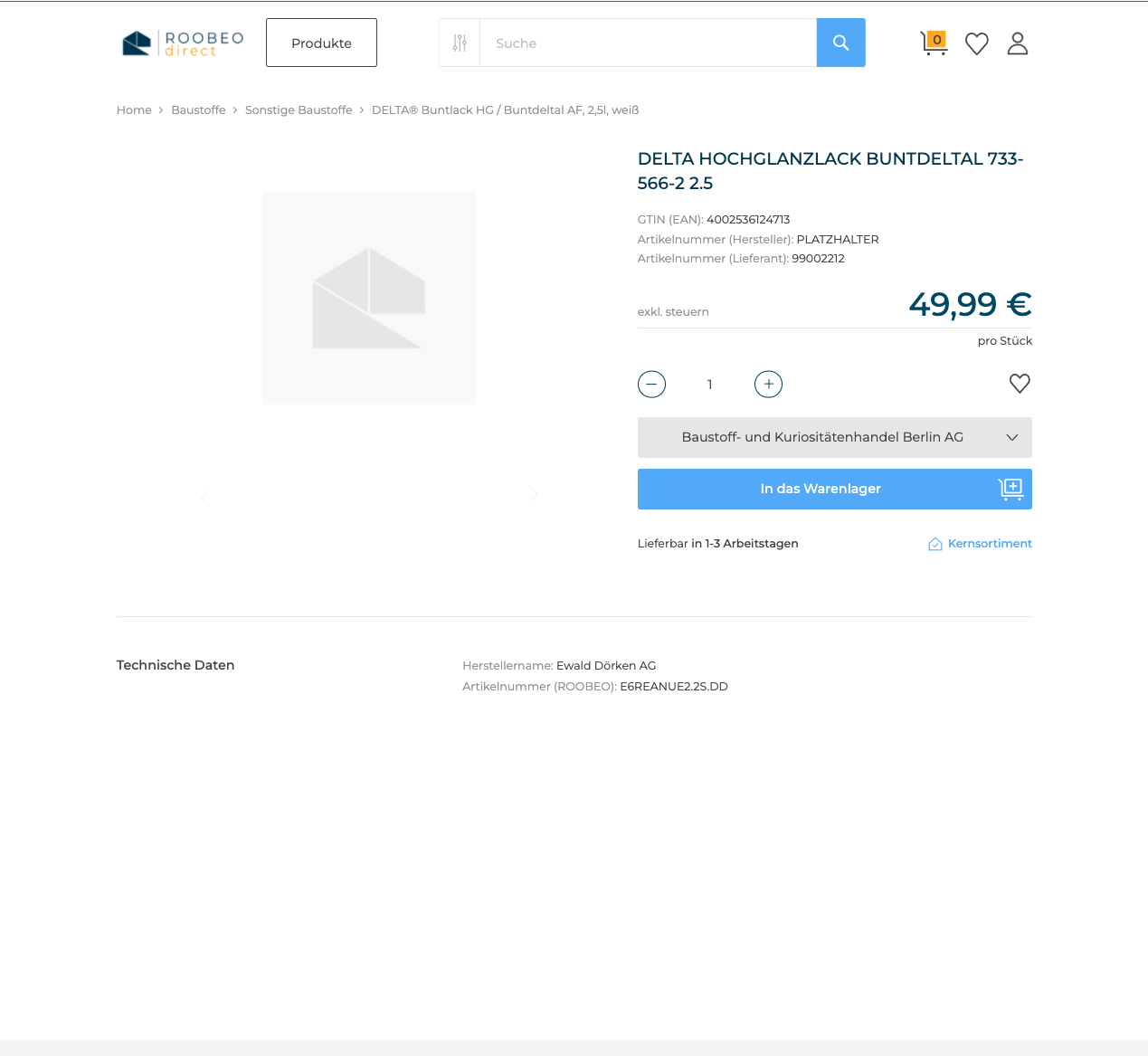Show next product image arrow
The image size is (1148, 1056).
tap(534, 494)
